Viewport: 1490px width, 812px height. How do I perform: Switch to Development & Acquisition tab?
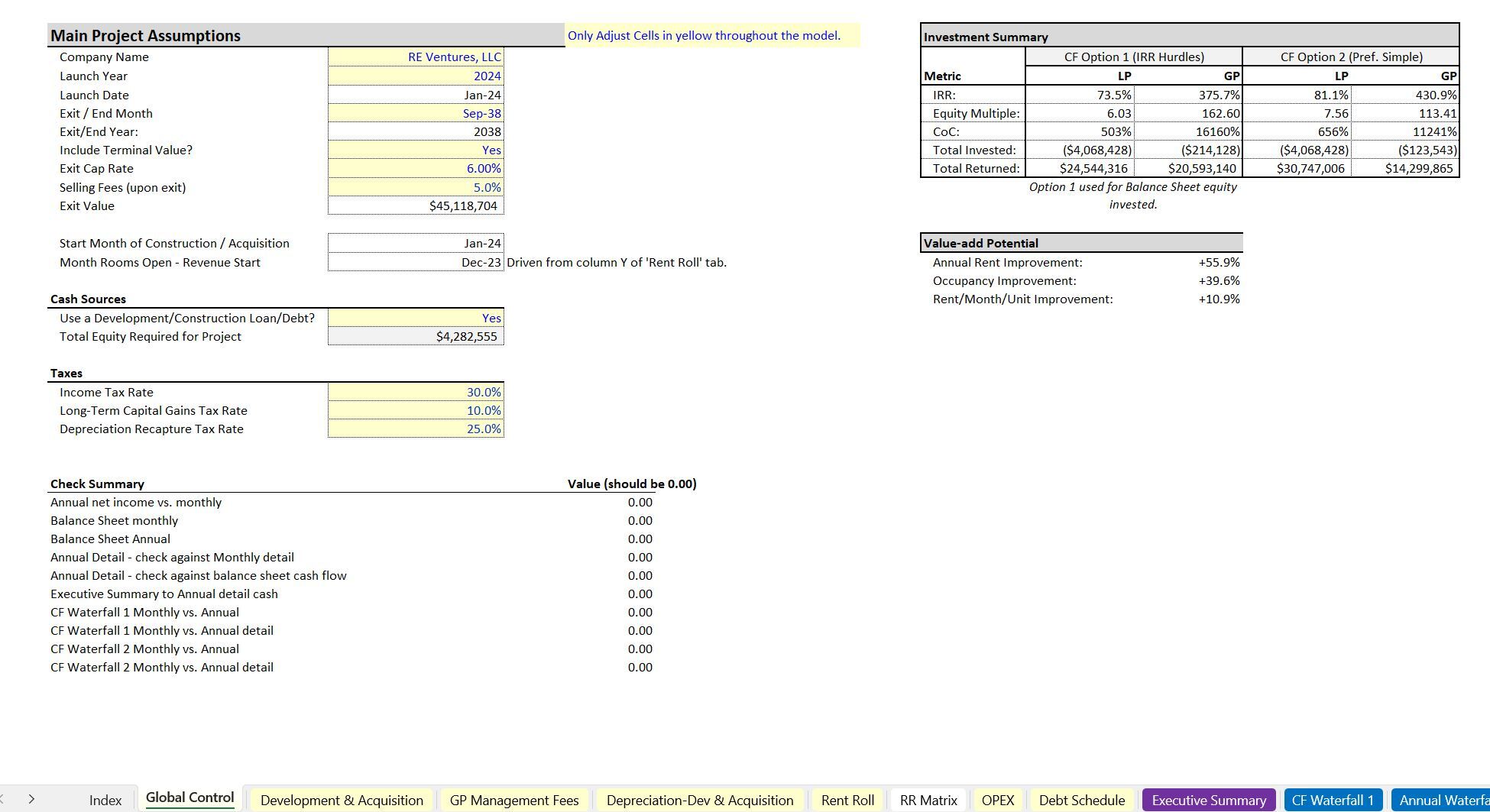click(342, 800)
